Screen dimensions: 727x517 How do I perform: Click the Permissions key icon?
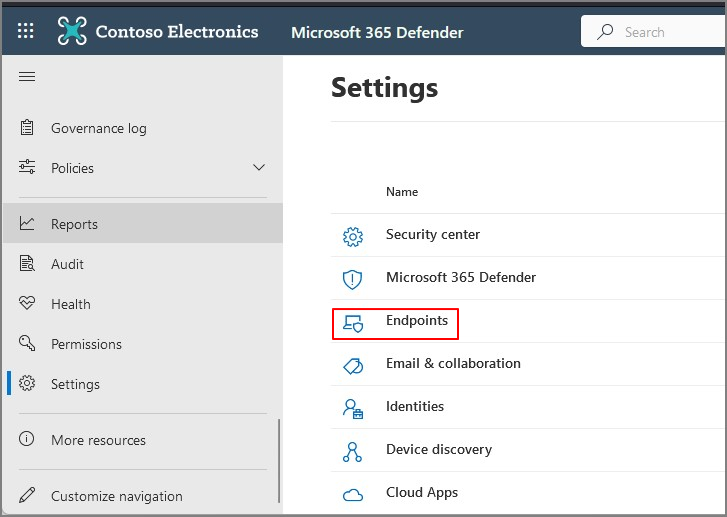pyautogui.click(x=27, y=343)
